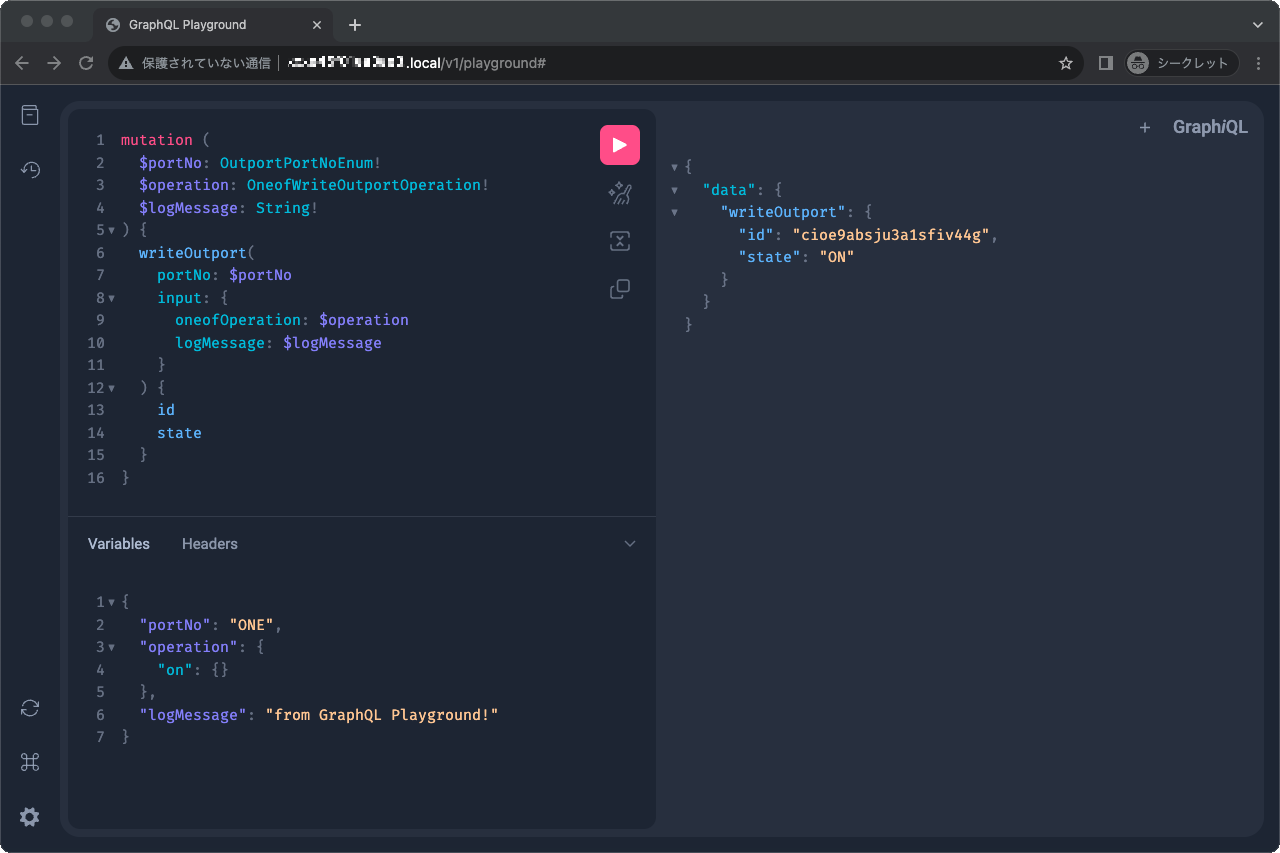Fold the operation object on variables line 3

[112, 647]
